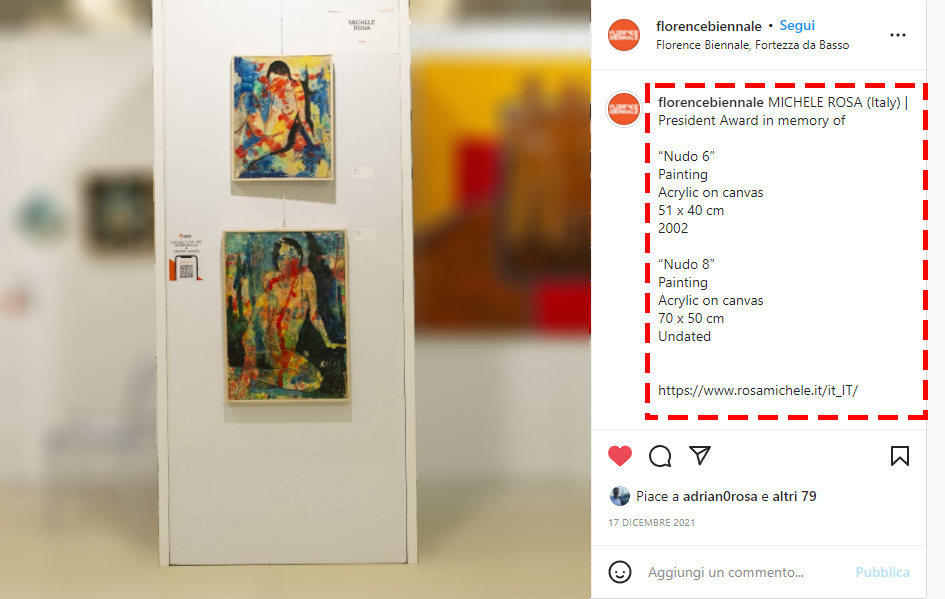Click header Florence Biennale avatar logo
This screenshot has height=599, width=945.
(624, 35)
